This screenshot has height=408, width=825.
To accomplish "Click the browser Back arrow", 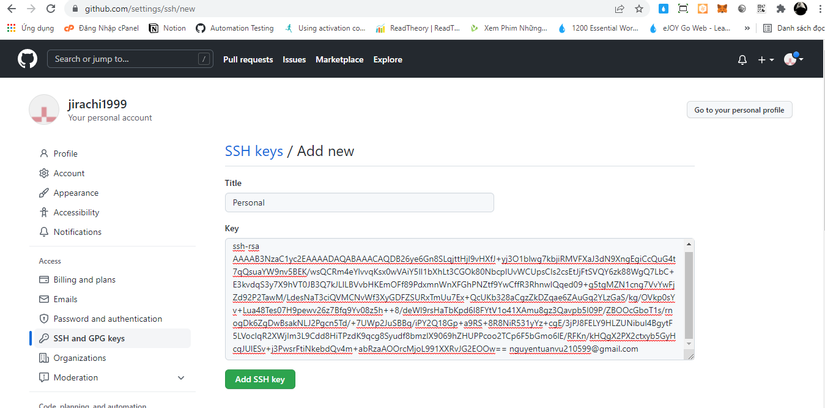I will tap(12, 8).
